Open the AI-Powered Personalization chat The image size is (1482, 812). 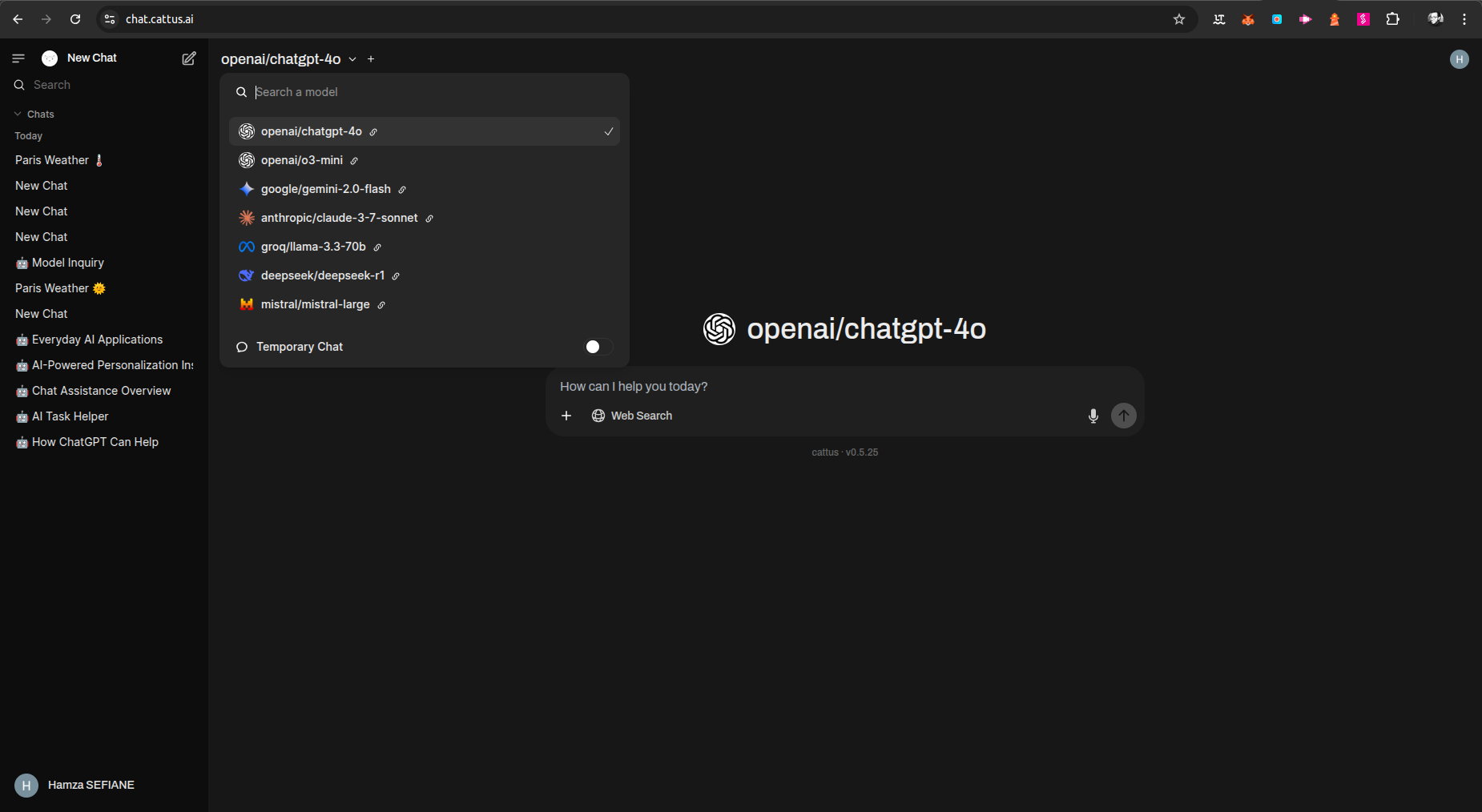click(x=104, y=365)
